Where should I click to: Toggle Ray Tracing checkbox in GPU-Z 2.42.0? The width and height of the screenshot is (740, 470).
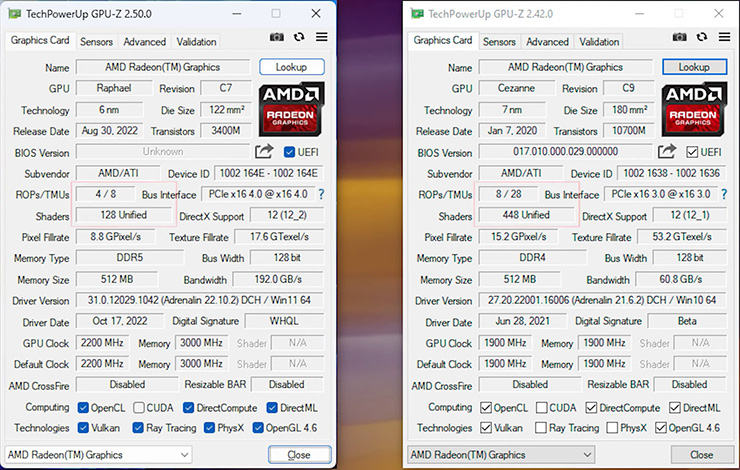(541, 428)
